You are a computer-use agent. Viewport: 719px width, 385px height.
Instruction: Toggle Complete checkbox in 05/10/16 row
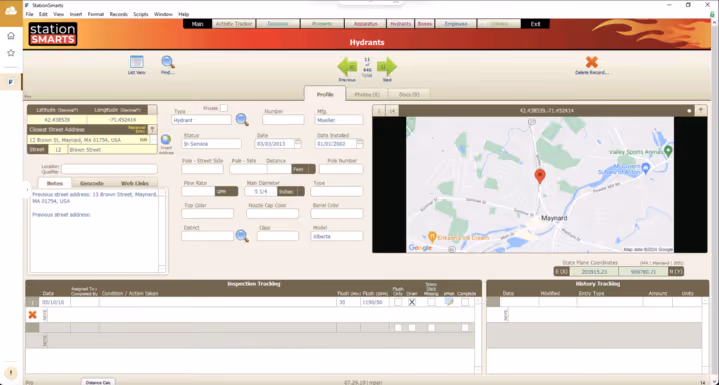coord(465,302)
